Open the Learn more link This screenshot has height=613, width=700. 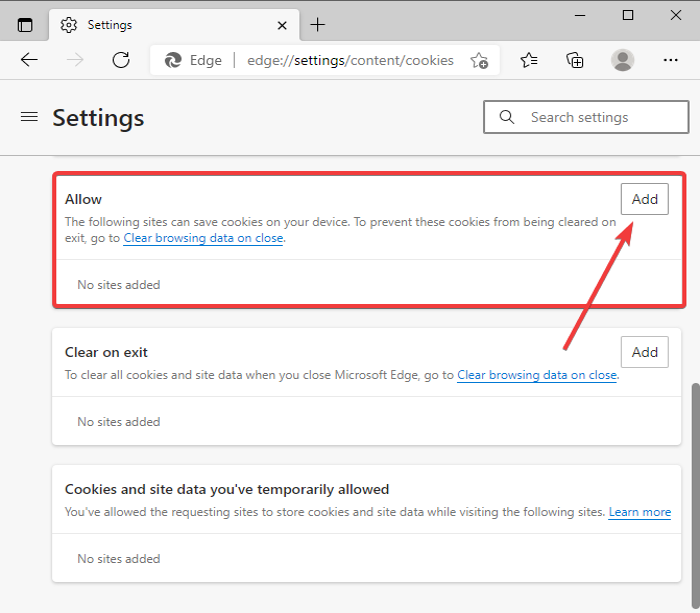(640, 512)
